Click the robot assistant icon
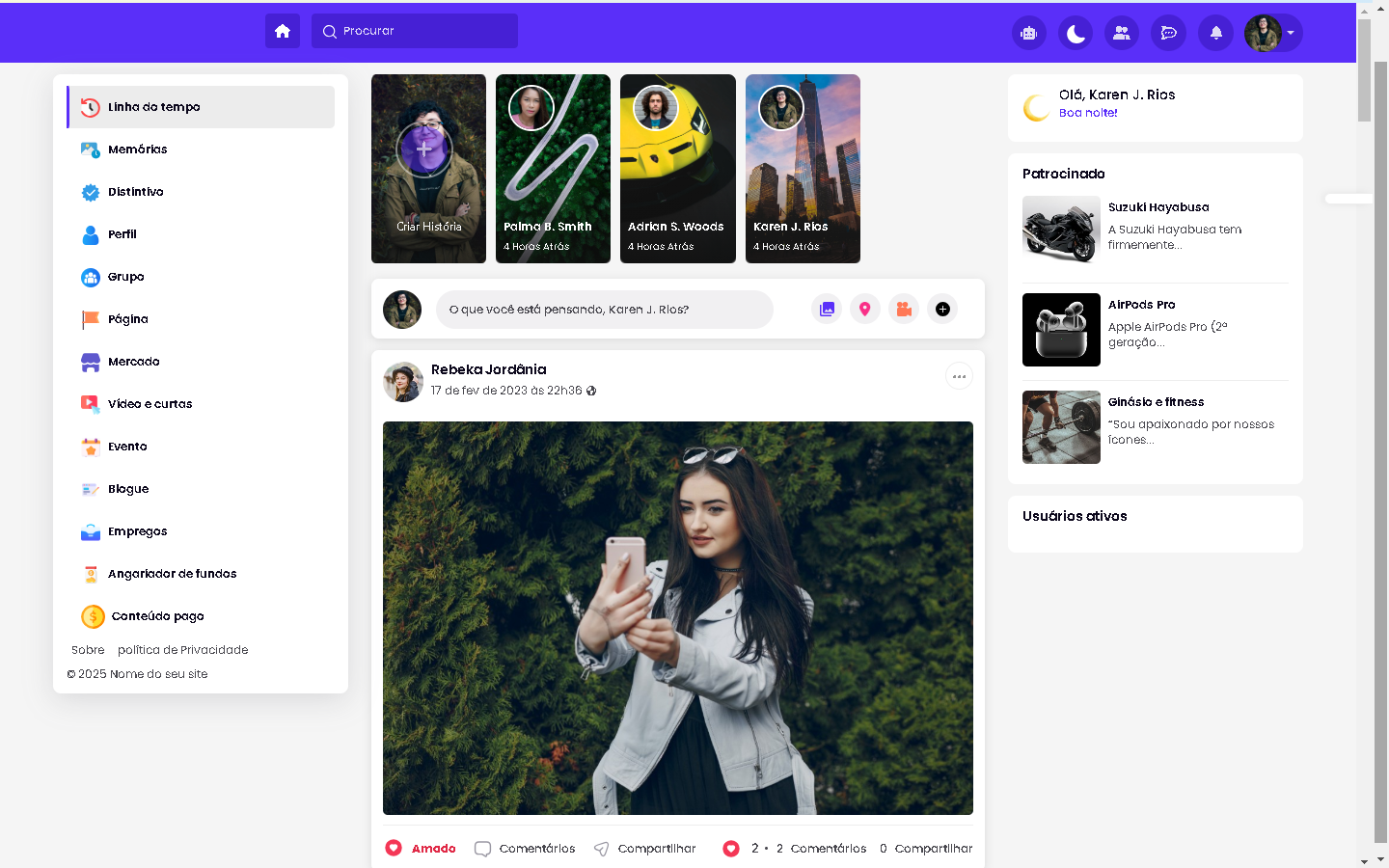Screen dimensions: 1389x868 pos(1028,33)
